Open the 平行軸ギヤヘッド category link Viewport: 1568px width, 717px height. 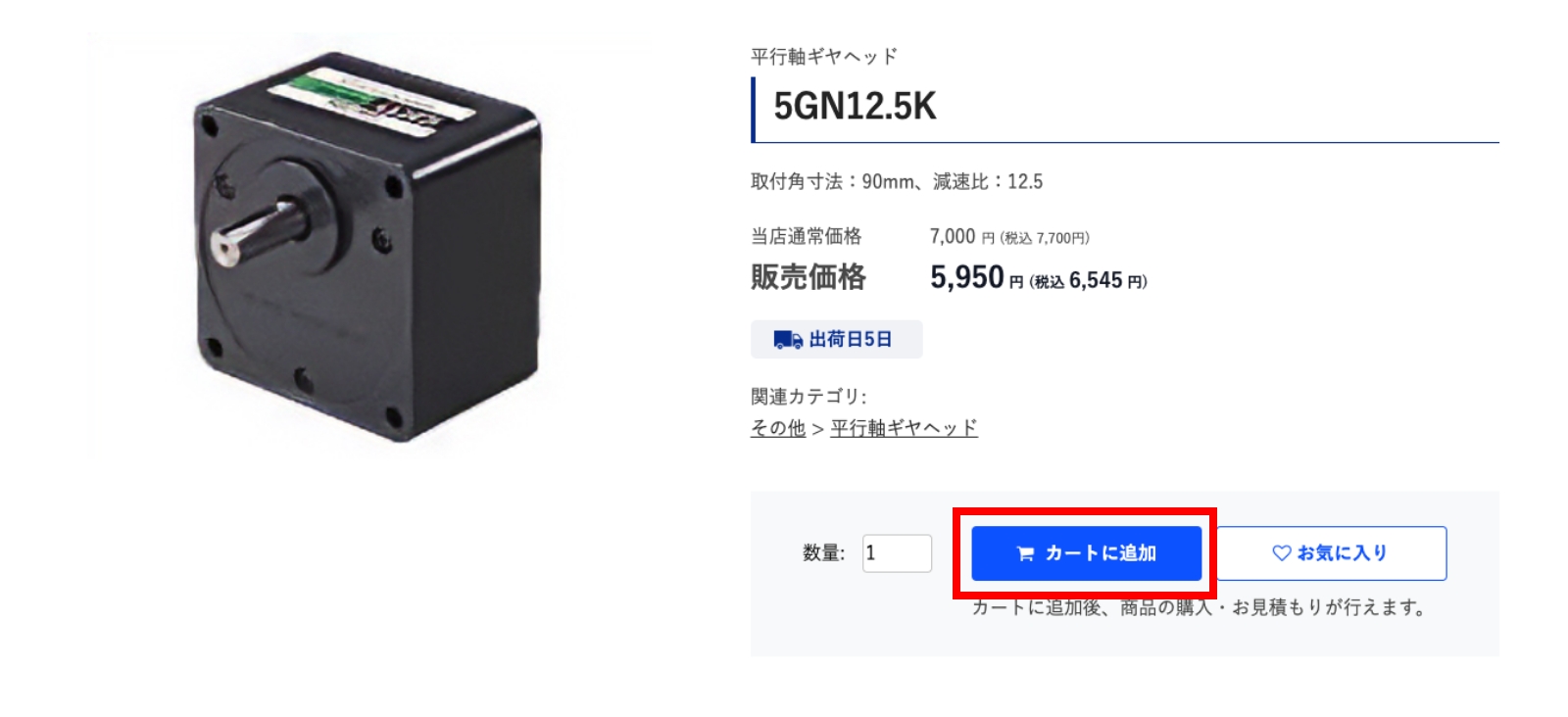pyautogui.click(x=904, y=428)
